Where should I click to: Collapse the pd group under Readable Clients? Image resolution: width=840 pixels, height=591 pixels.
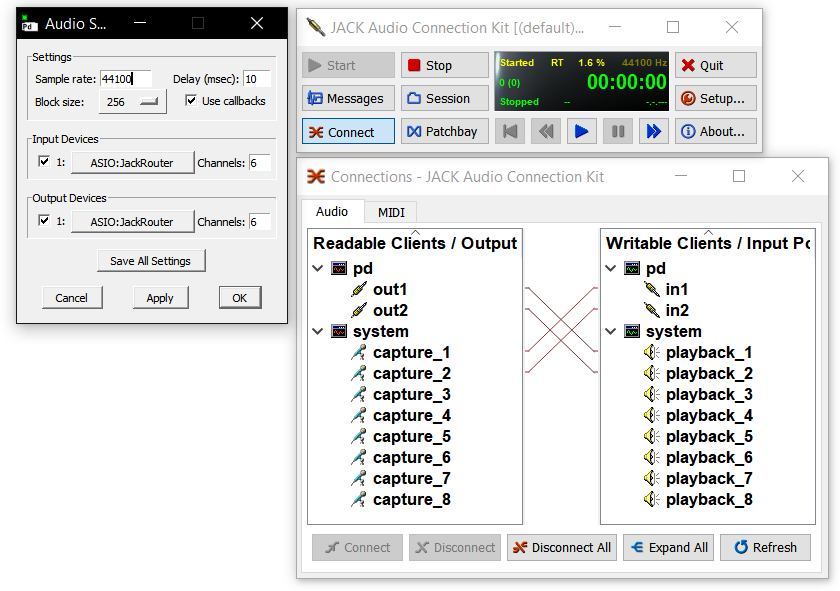pos(318,268)
